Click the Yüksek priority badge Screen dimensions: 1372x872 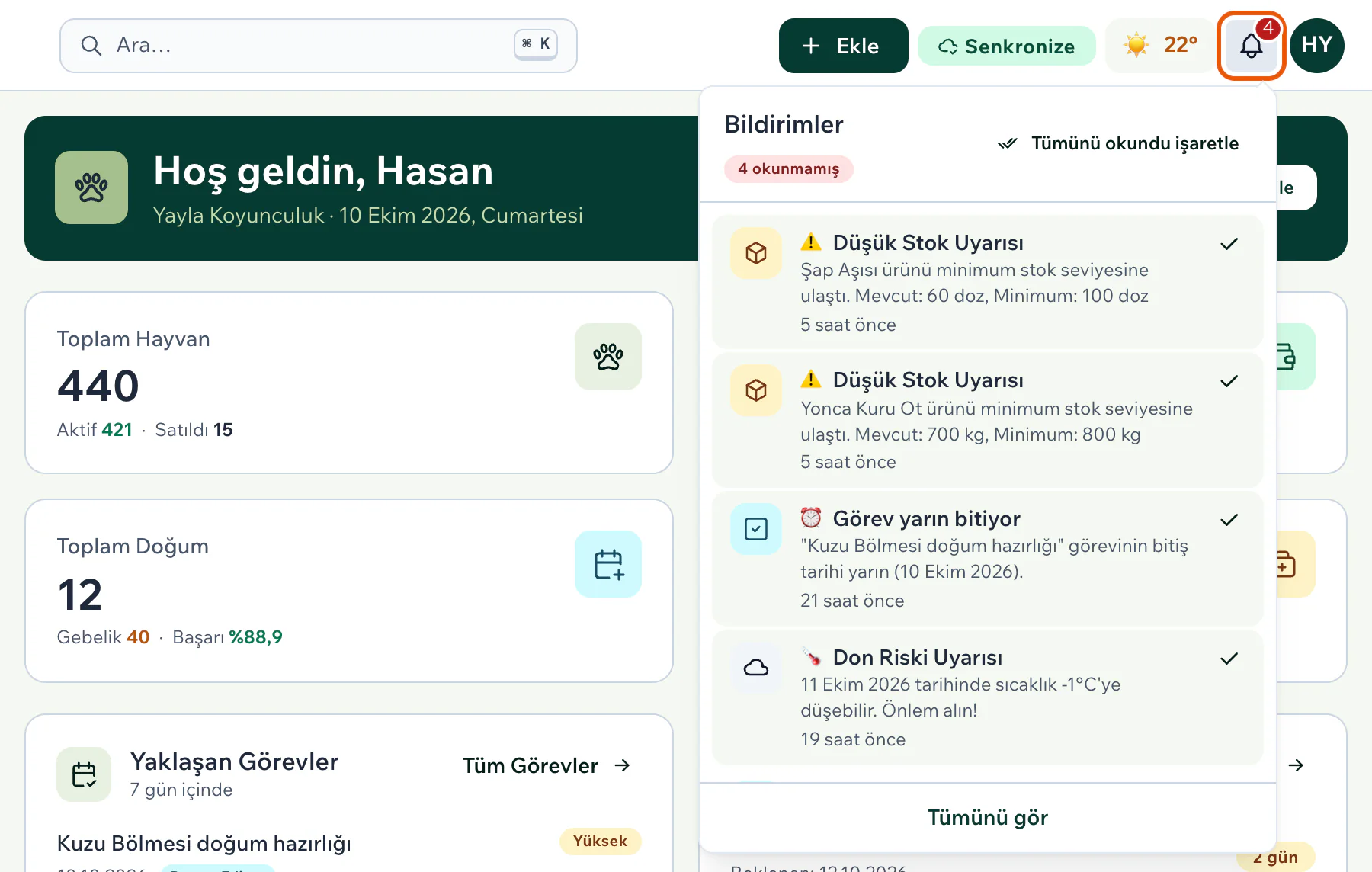tap(601, 841)
